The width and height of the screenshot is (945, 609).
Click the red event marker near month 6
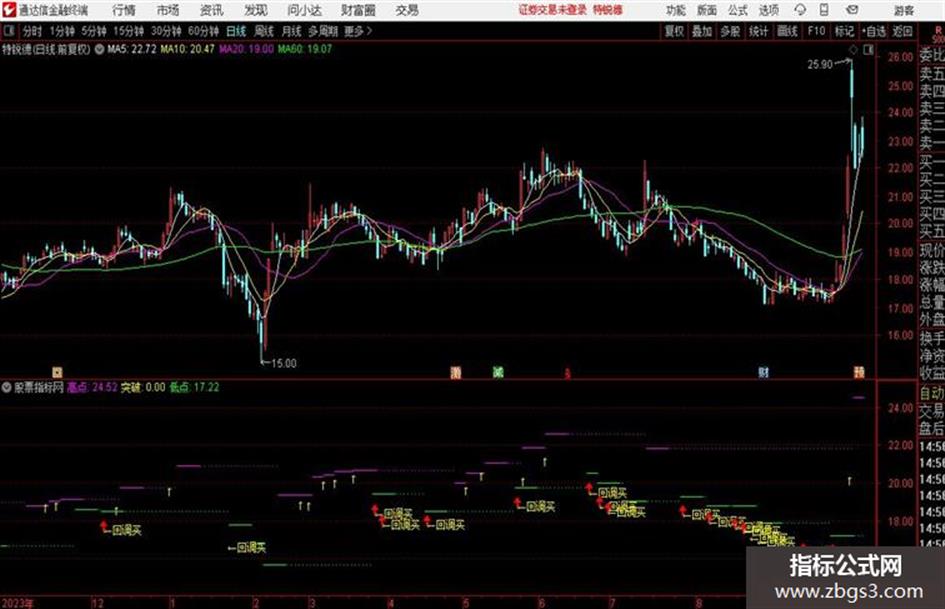tap(567, 374)
